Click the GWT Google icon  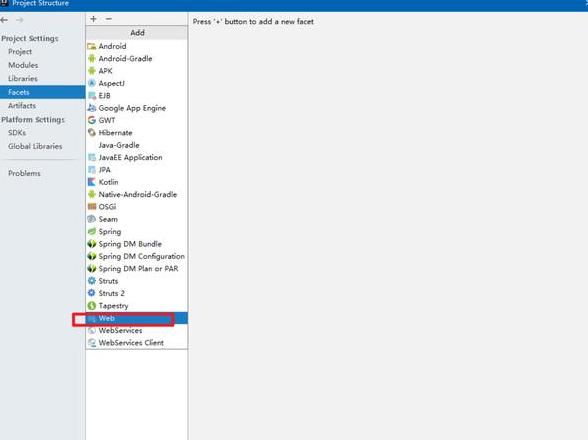92,120
